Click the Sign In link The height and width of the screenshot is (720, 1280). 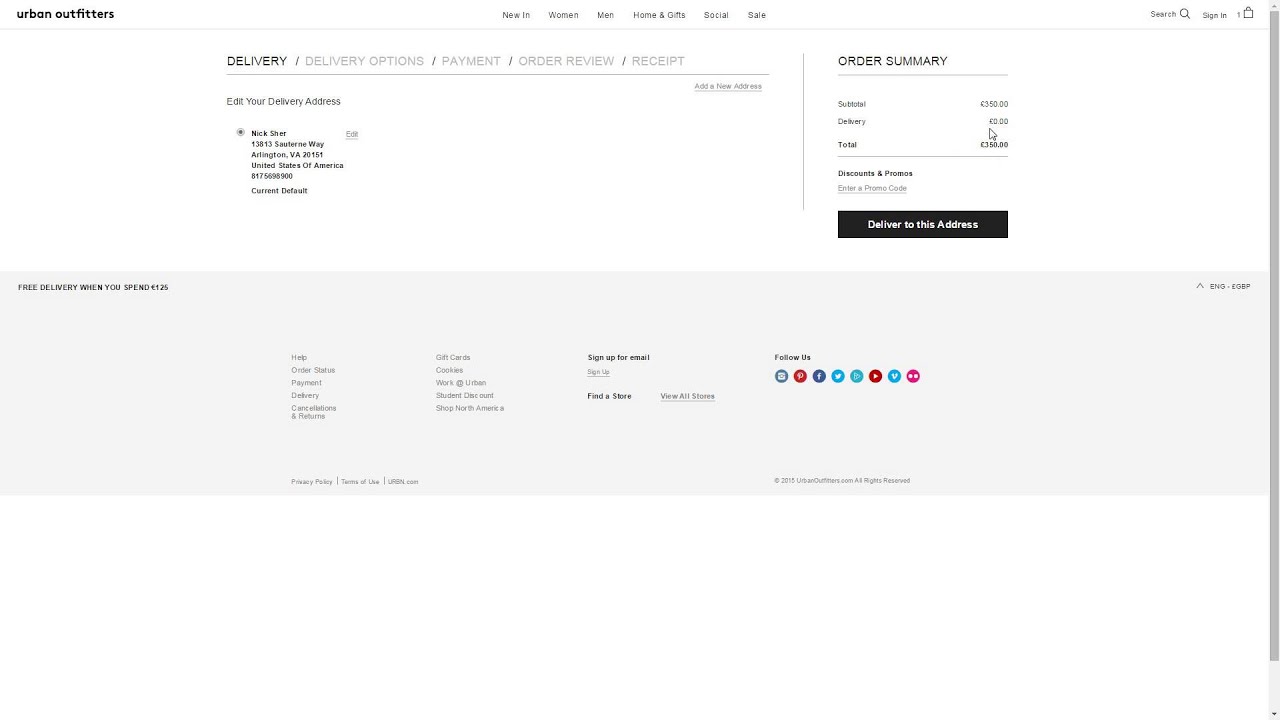(1214, 15)
